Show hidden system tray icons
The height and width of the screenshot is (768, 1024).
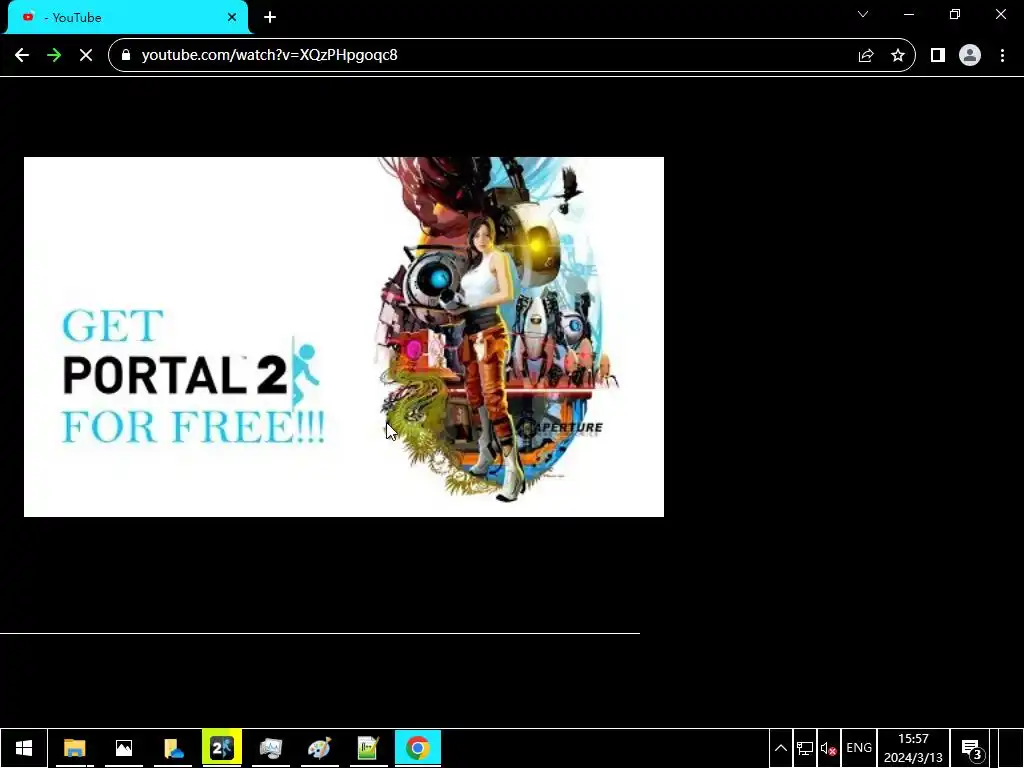tap(780, 748)
